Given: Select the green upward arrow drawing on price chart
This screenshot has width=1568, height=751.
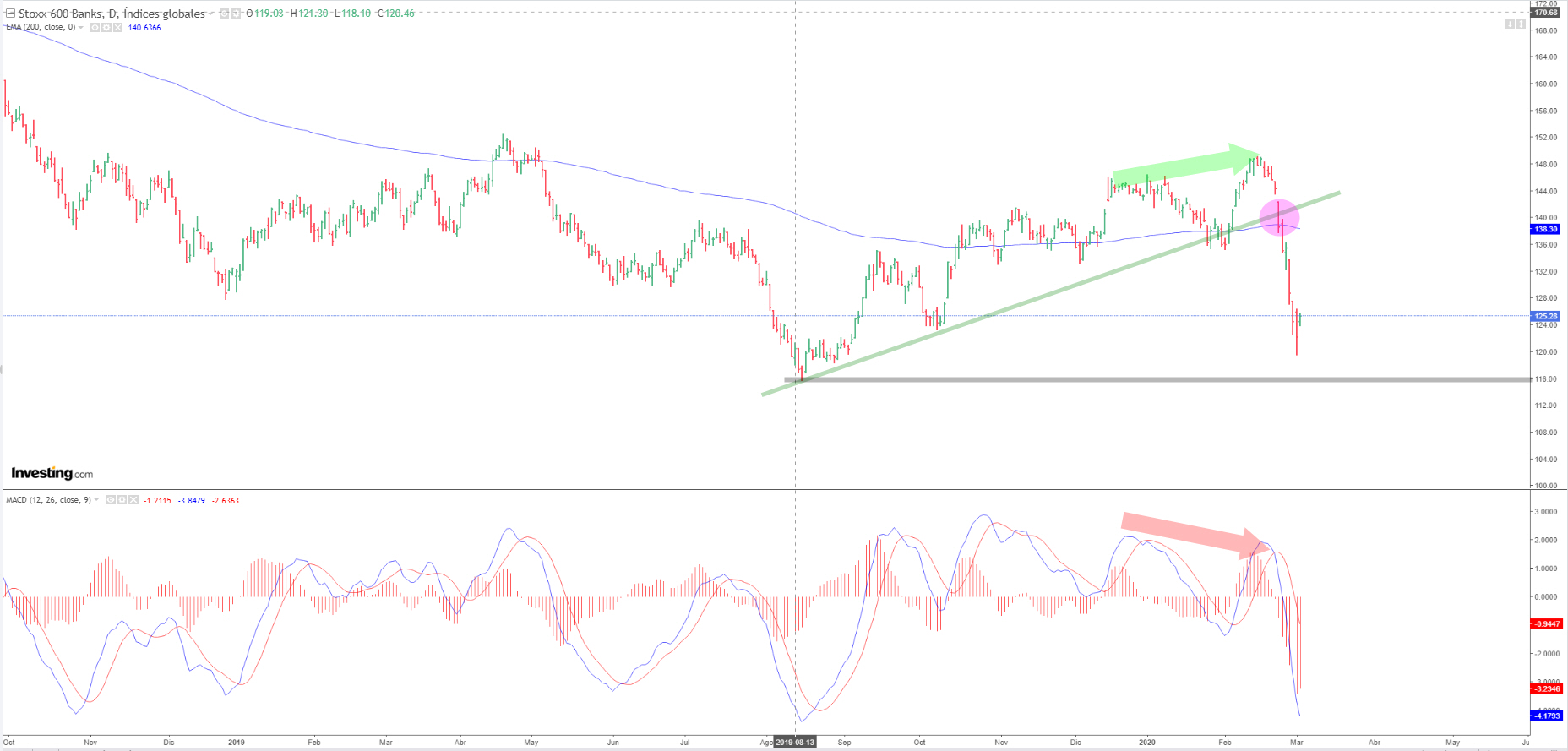Looking at the screenshot, I should click(1183, 166).
